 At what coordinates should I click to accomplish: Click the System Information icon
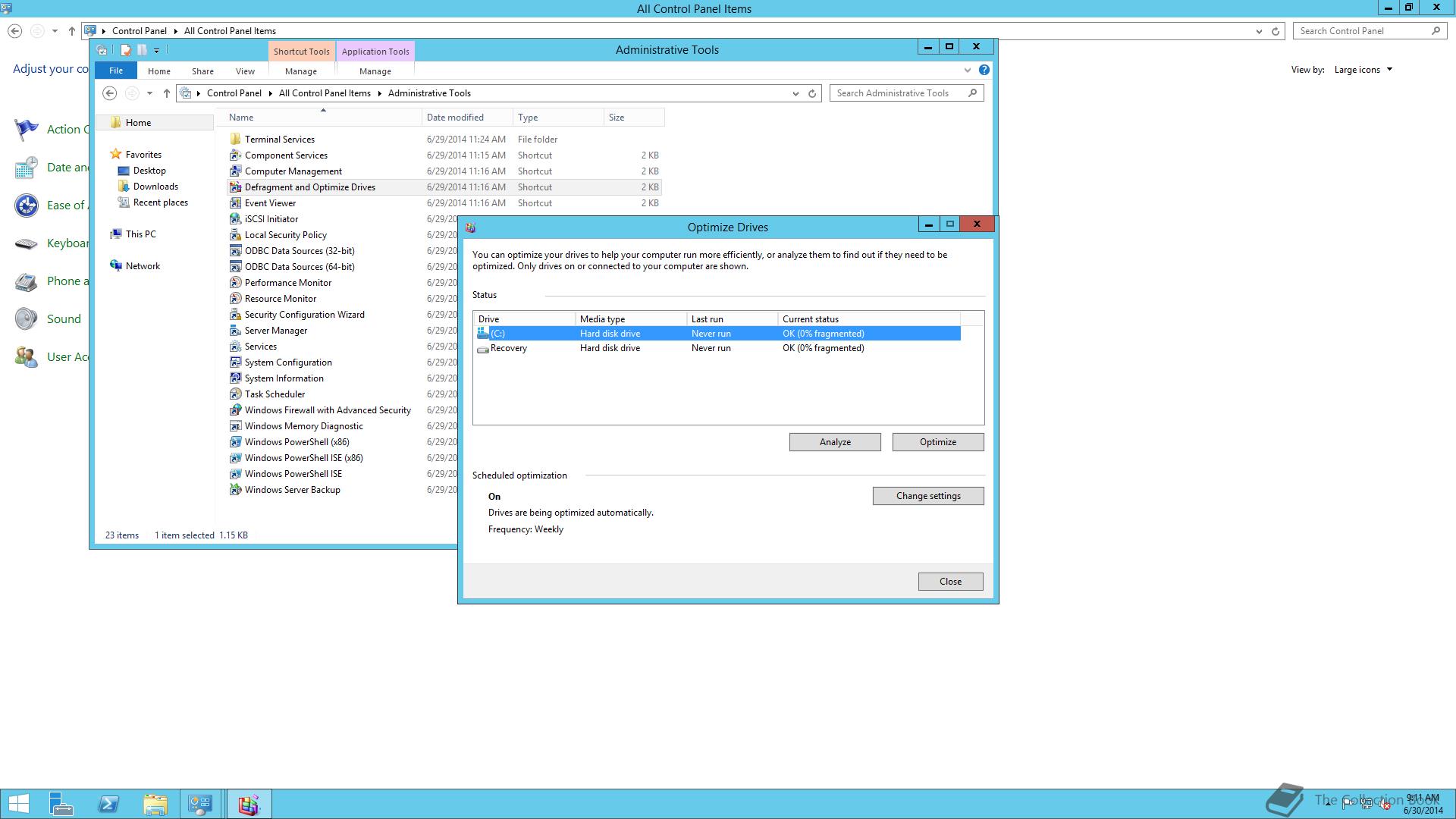click(235, 378)
